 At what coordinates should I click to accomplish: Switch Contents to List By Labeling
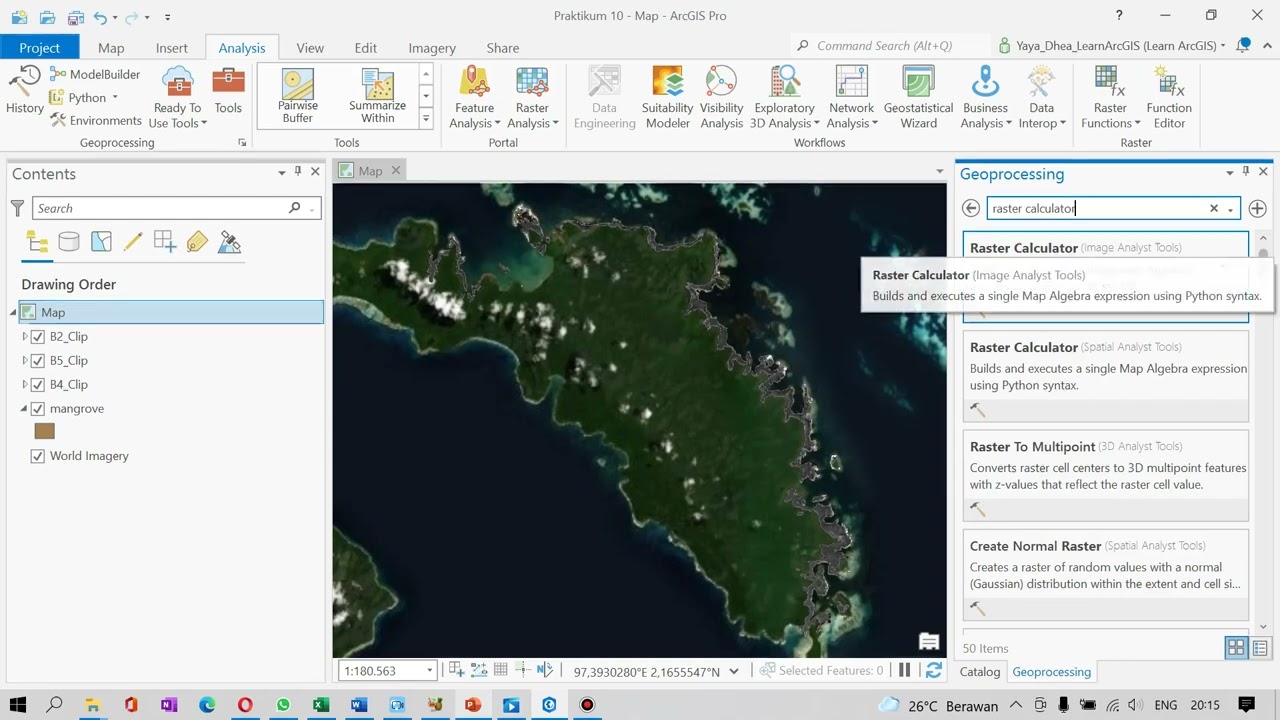(x=197, y=242)
